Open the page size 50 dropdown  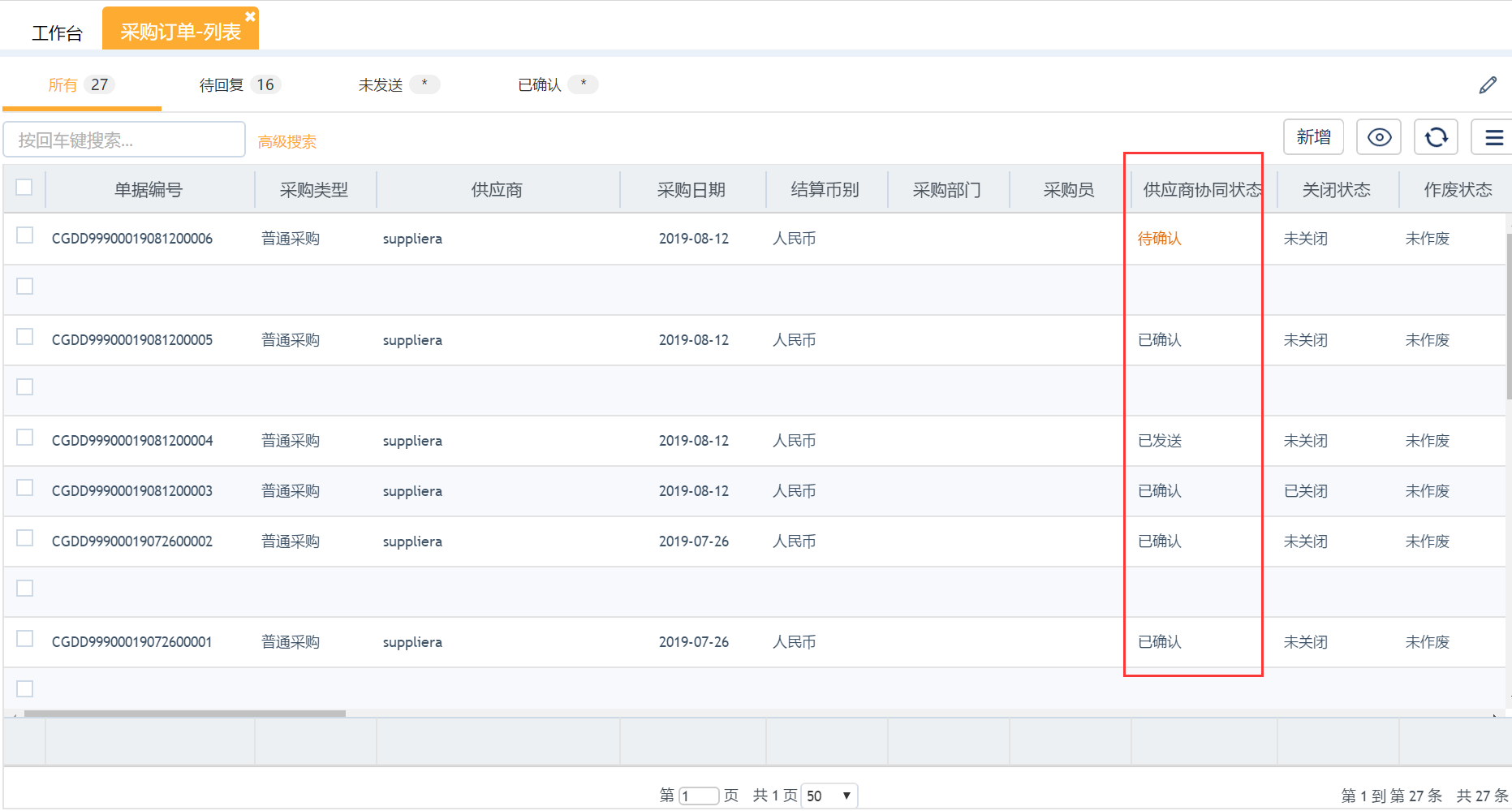(x=829, y=796)
